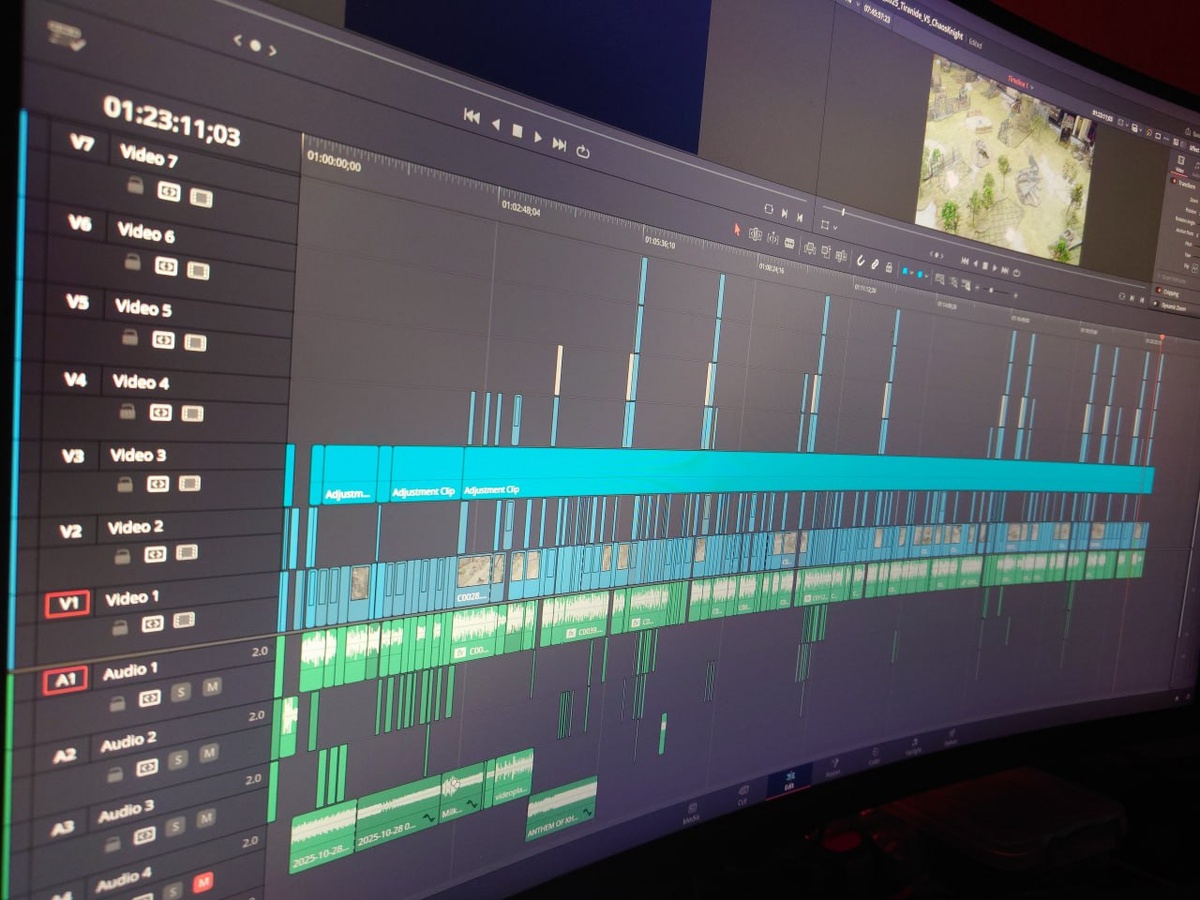The image size is (1200, 900).
Task: Mute the Audio 2 track
Action: 208,753
